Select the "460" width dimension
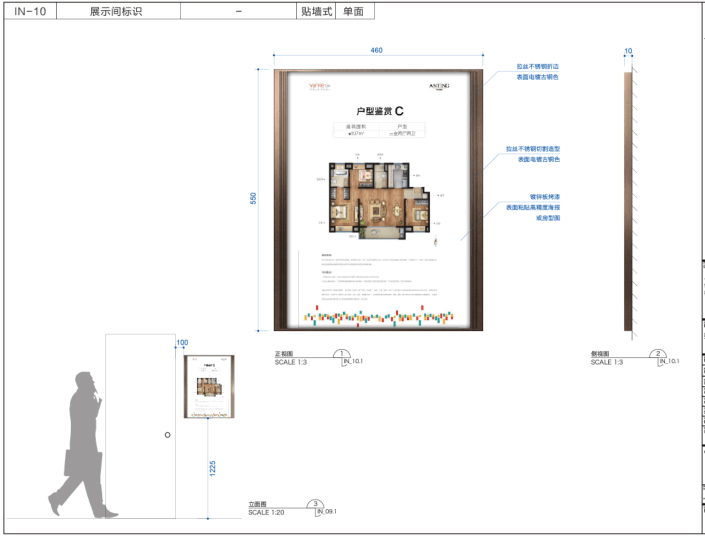Image resolution: width=705 pixels, height=538 pixels. (x=376, y=50)
